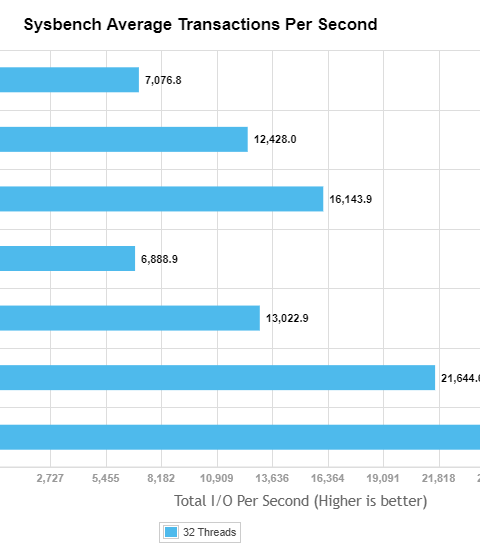This screenshot has height=557, width=480.
Task: Toggle the 32 Threads legend label
Action: (x=210, y=532)
